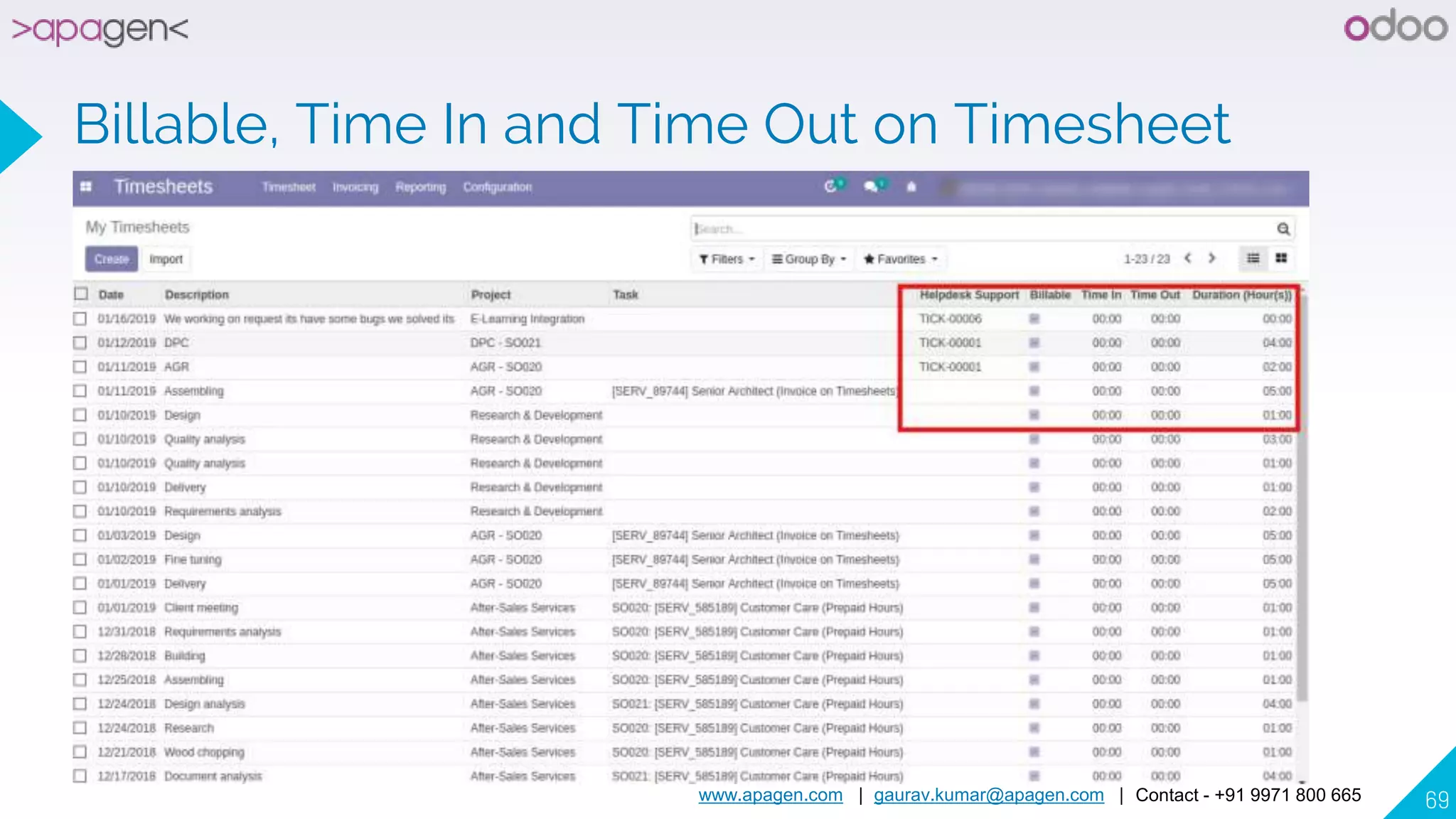Screen dimensions: 1456x819
Task: Click the Import button
Action: point(166,259)
